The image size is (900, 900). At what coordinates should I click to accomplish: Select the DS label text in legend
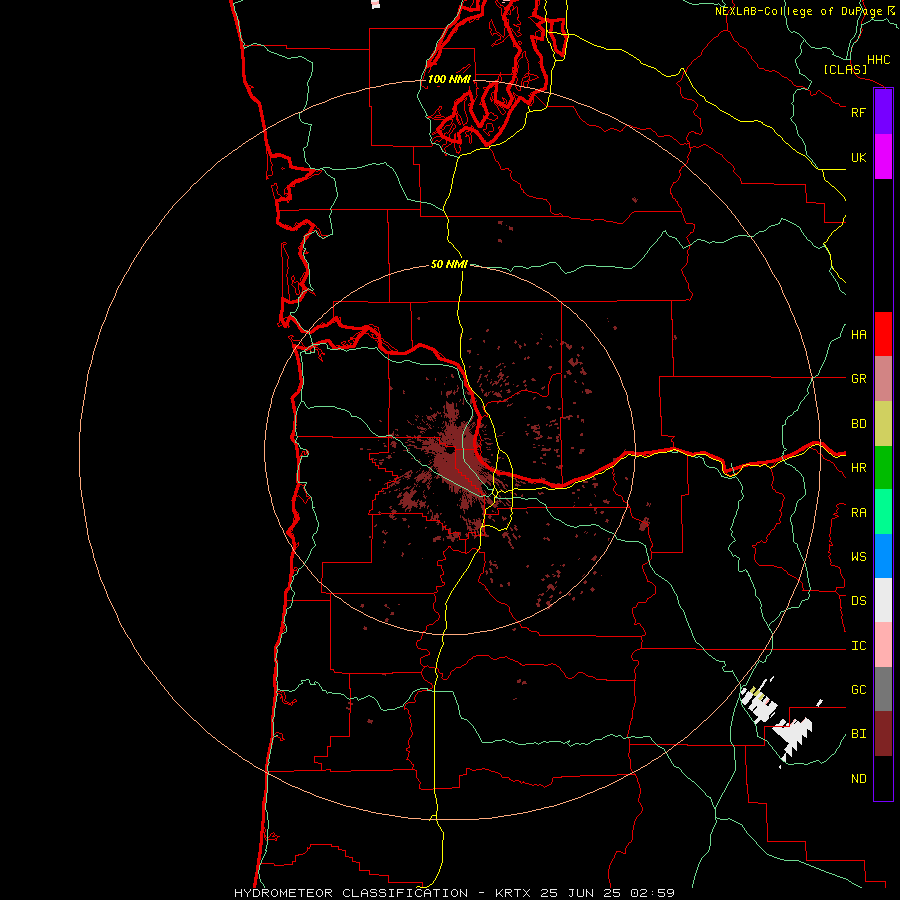point(859,601)
